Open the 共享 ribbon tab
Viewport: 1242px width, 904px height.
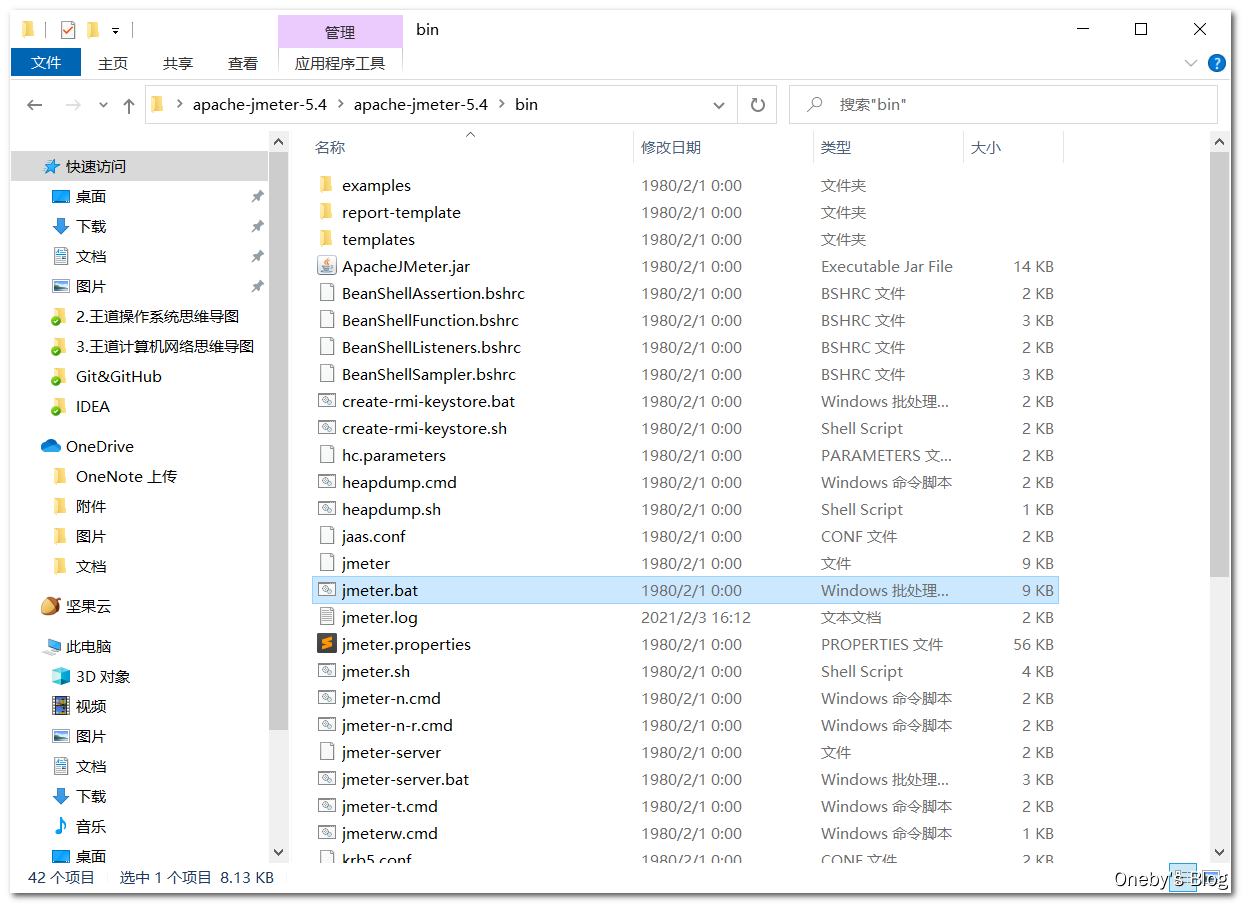tap(178, 63)
